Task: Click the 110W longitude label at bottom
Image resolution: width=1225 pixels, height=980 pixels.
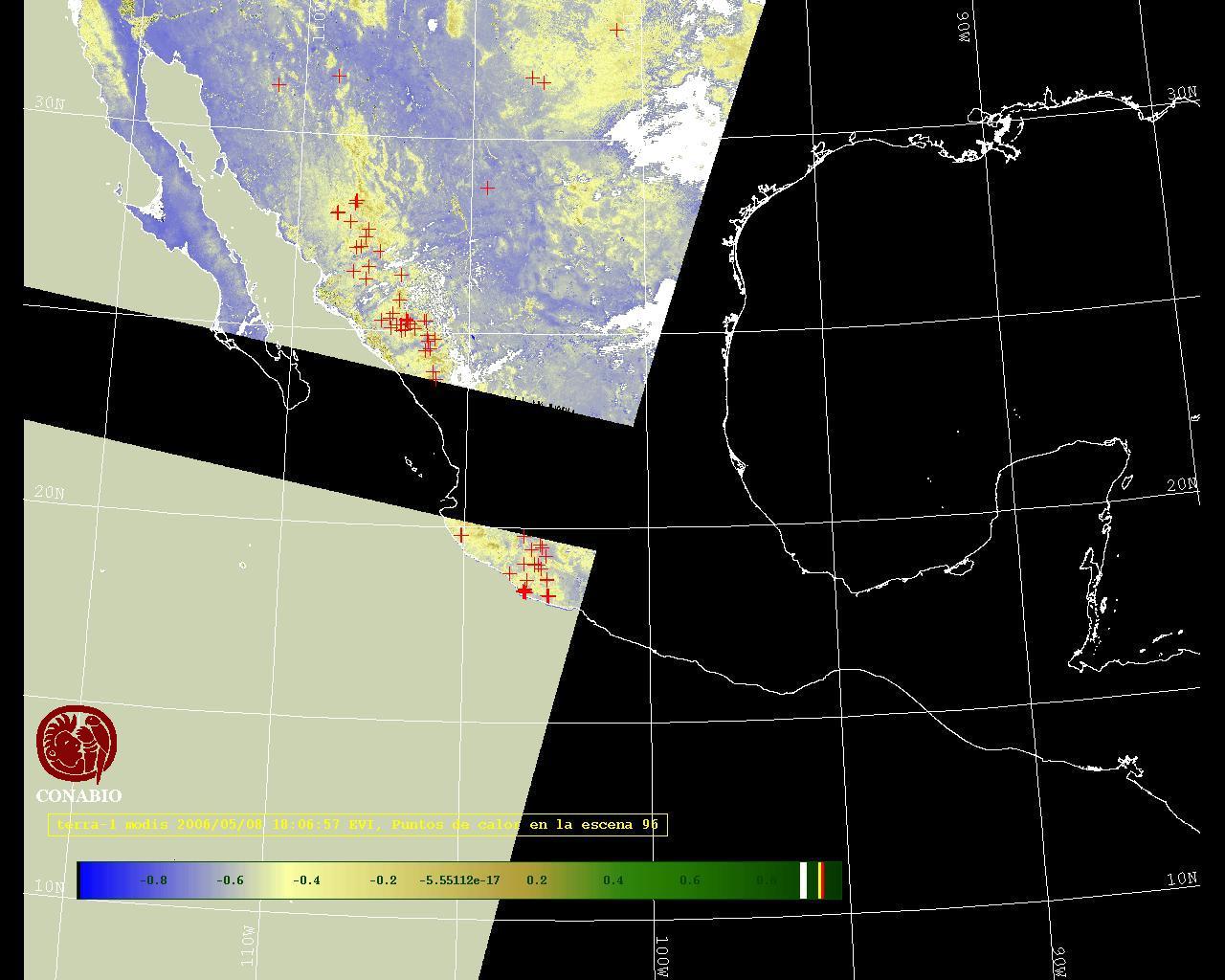Action: point(248,945)
